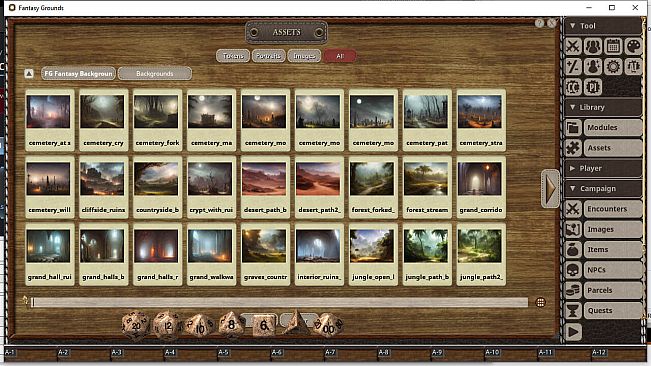
Task: Click the puzzle piece icon beside Assets
Action: click(x=573, y=148)
